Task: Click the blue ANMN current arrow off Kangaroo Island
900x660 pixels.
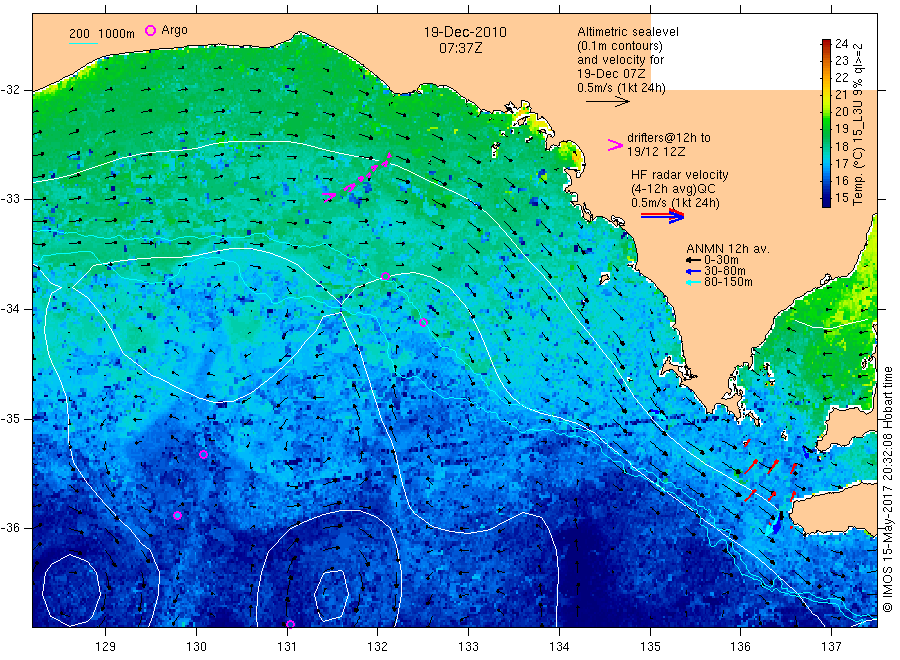Action: click(x=777, y=524)
